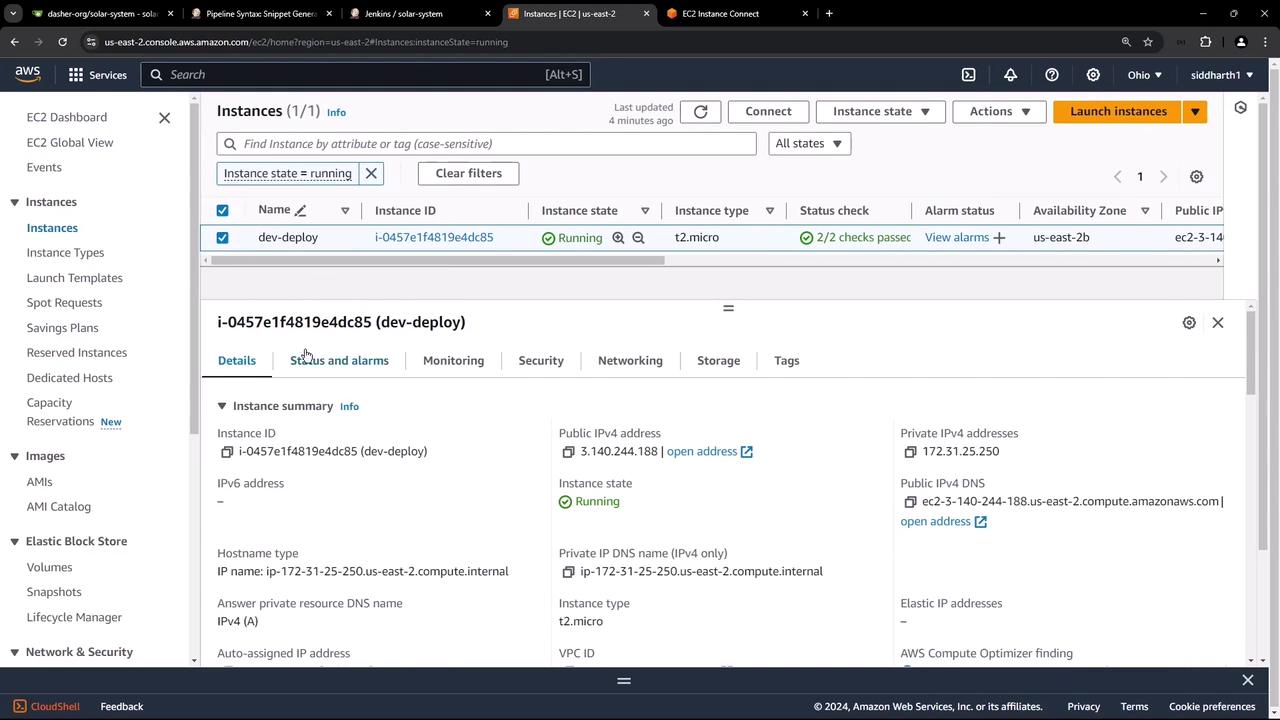Screen dimensions: 1280x720
Task: Zoom out filter on Running state
Action: (x=638, y=238)
